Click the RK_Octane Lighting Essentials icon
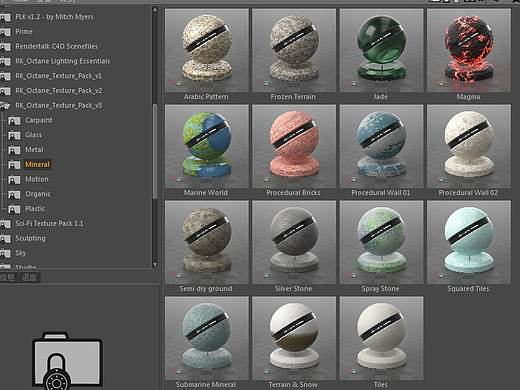Image resolution: width=520 pixels, height=390 pixels. coord(5,62)
